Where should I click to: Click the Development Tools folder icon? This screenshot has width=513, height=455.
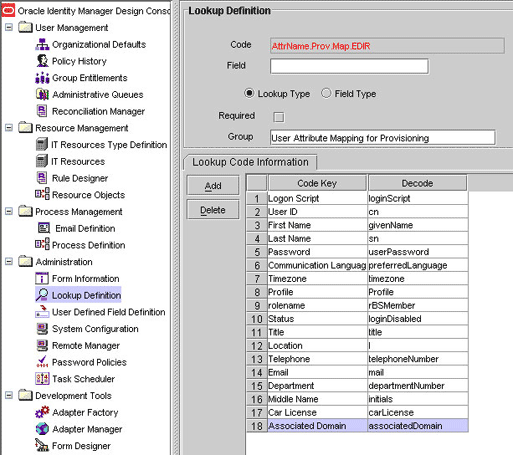click(x=25, y=395)
